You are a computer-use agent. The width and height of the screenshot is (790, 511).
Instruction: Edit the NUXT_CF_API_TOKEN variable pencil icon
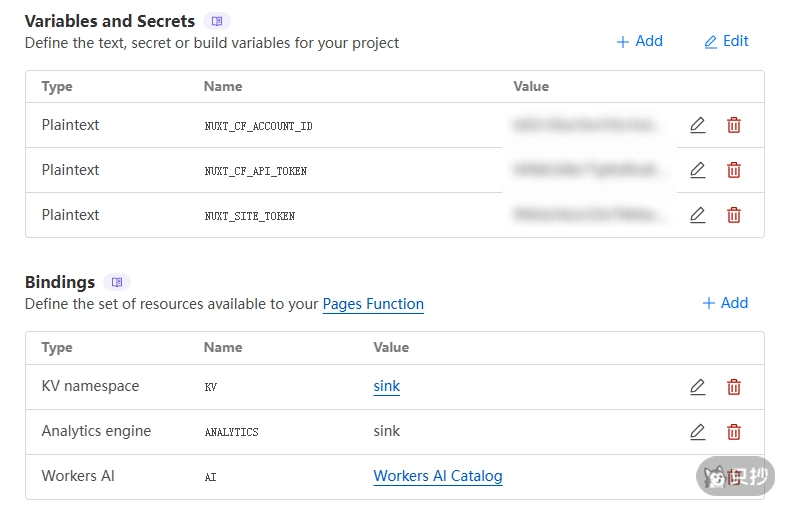[x=697, y=170]
